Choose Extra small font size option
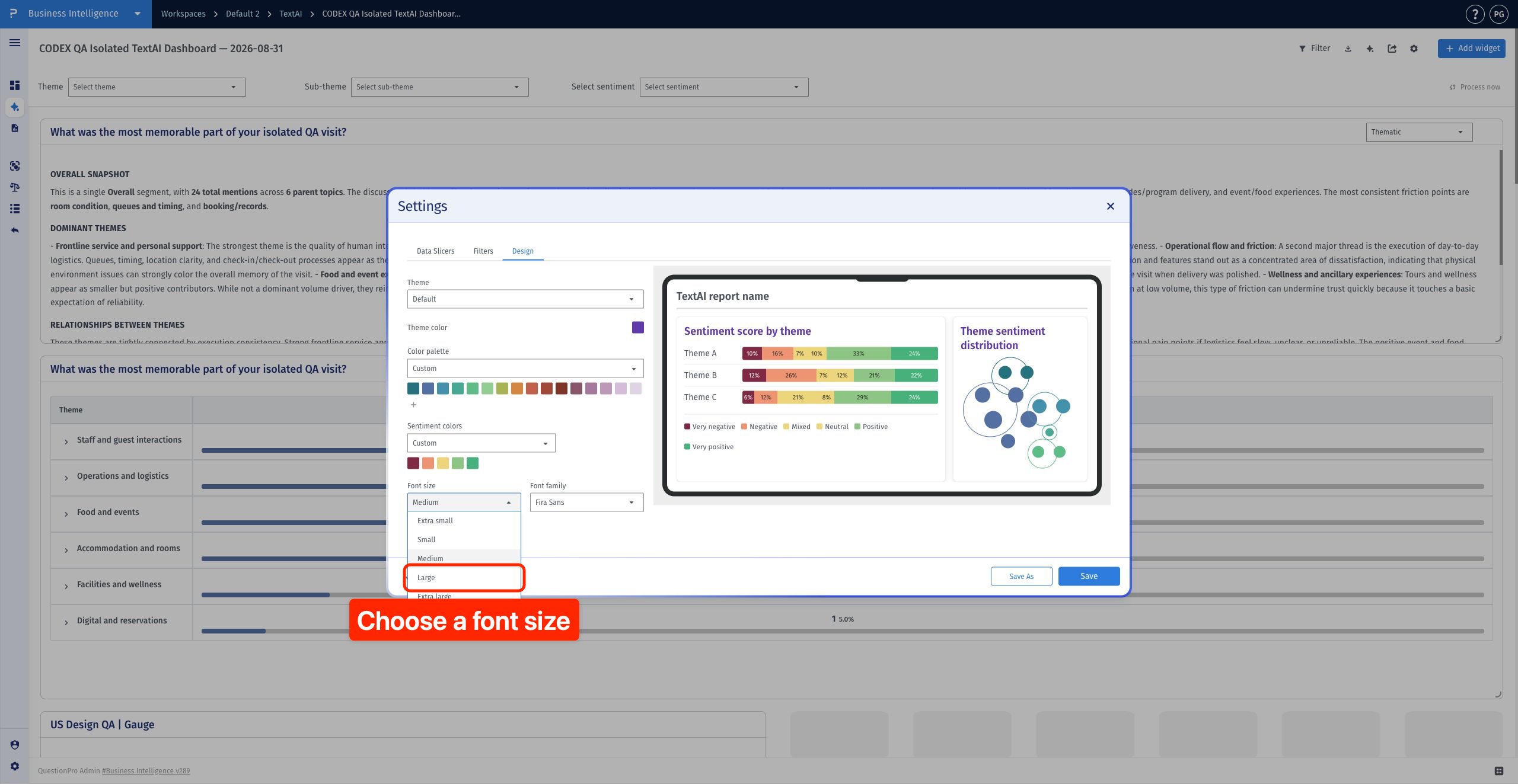 (x=464, y=520)
